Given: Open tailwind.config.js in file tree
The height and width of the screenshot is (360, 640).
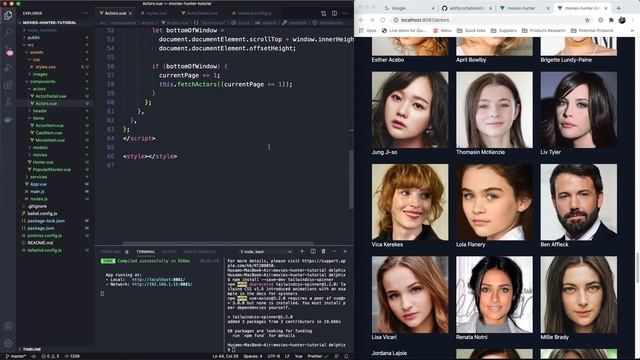Looking at the screenshot, I should (x=44, y=250).
